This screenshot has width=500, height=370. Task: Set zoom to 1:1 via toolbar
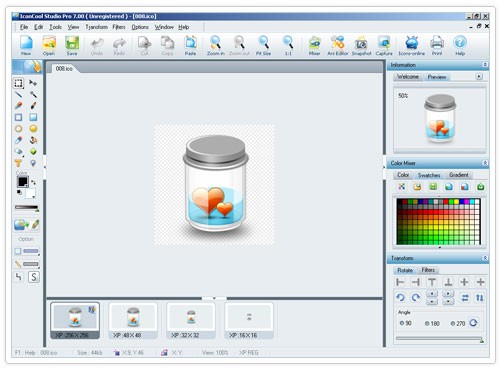(x=288, y=46)
